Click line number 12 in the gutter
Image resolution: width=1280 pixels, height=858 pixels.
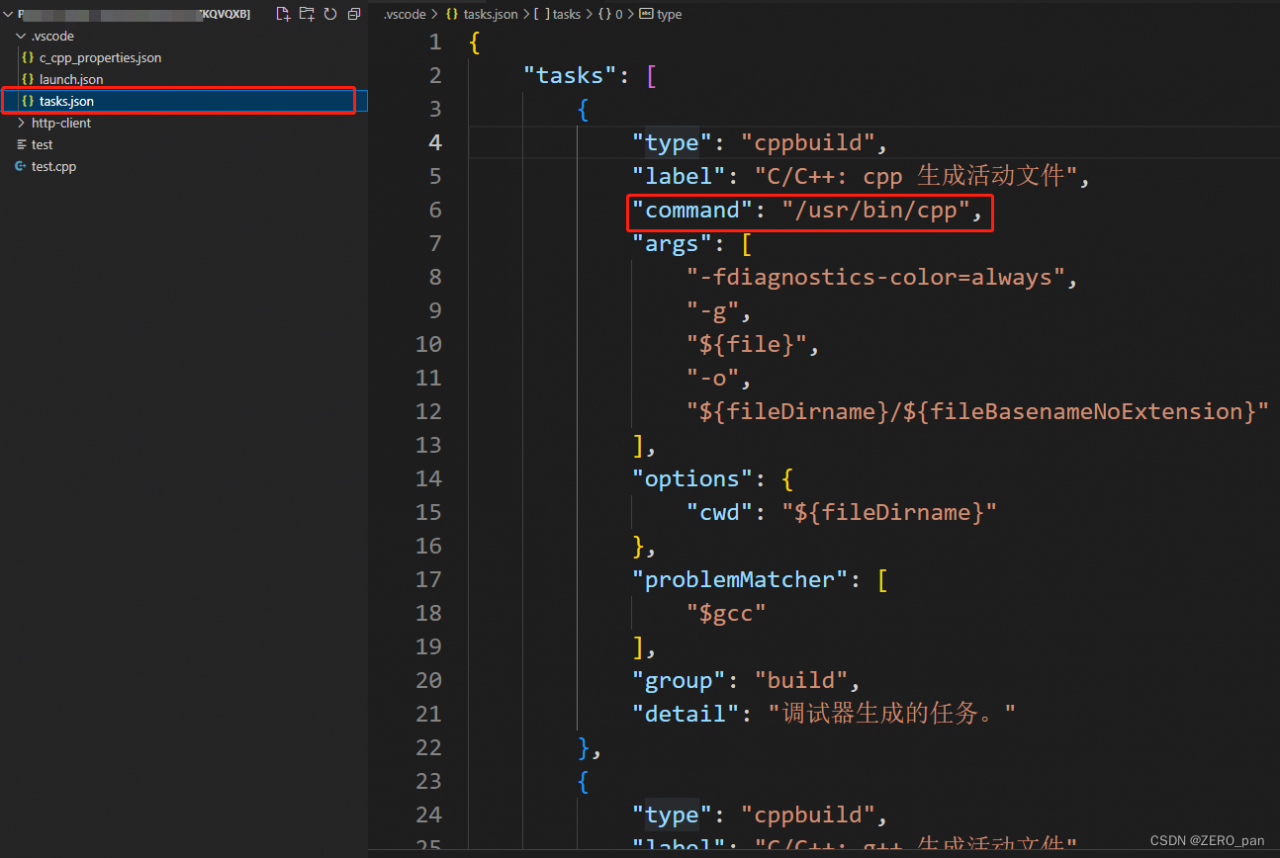click(428, 412)
